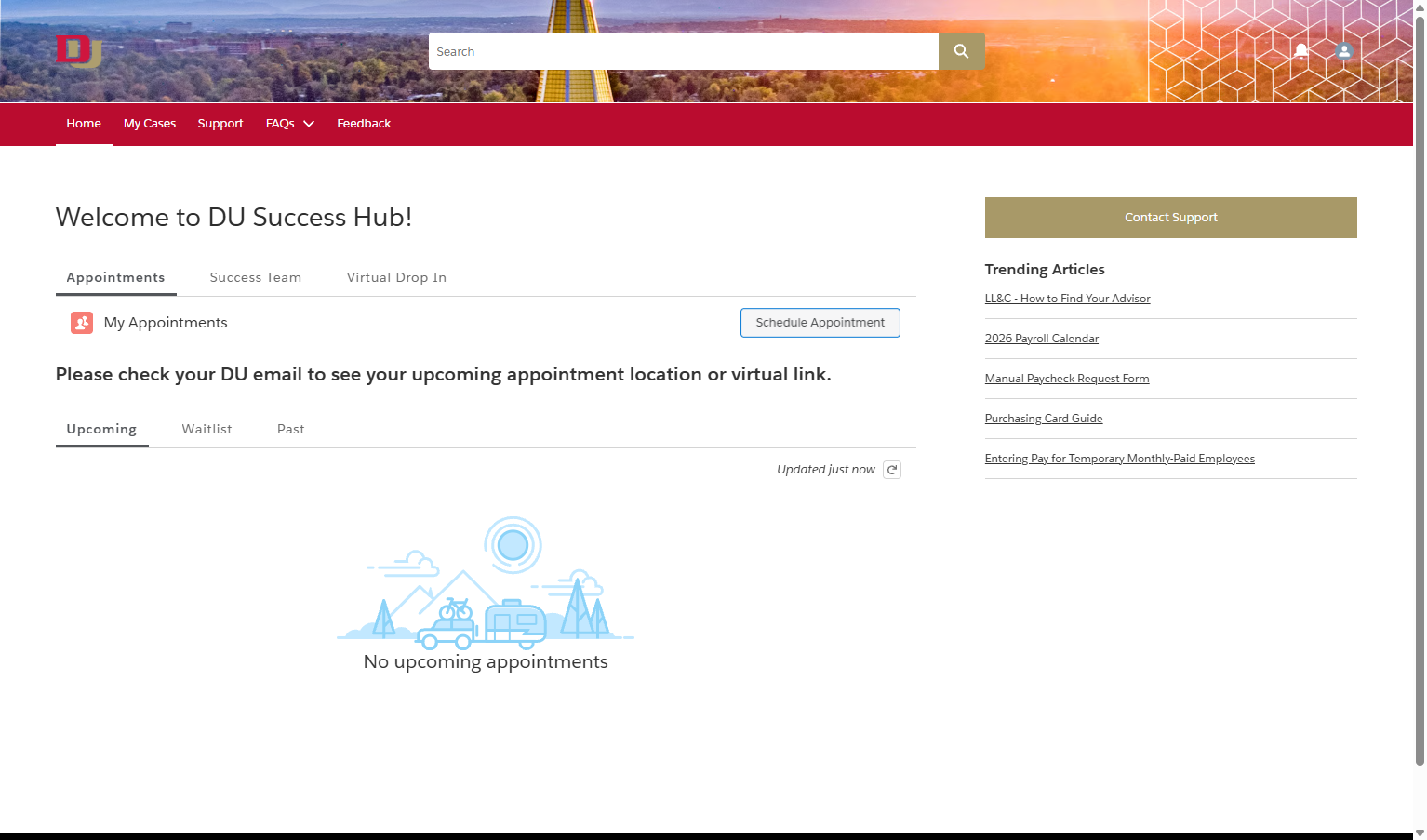The image size is (1427, 840).
Task: Go to Home in navigation bar
Action: [84, 124]
